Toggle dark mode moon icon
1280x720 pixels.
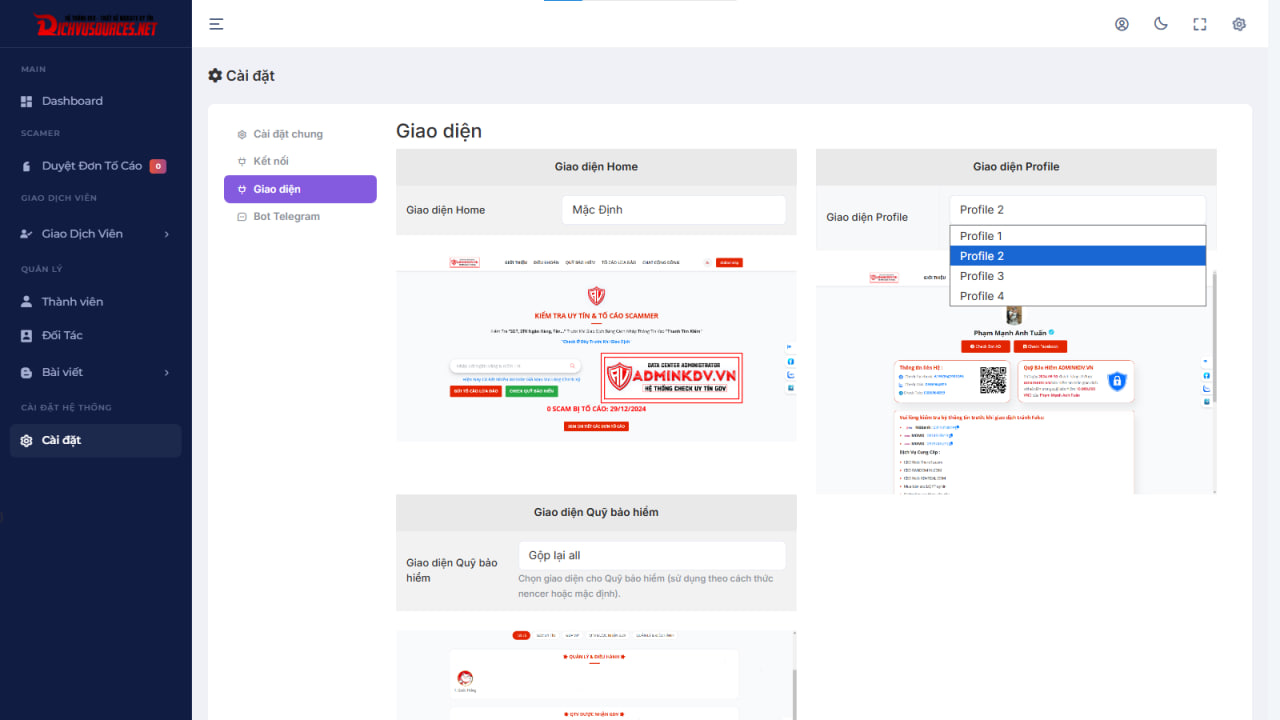(1161, 24)
